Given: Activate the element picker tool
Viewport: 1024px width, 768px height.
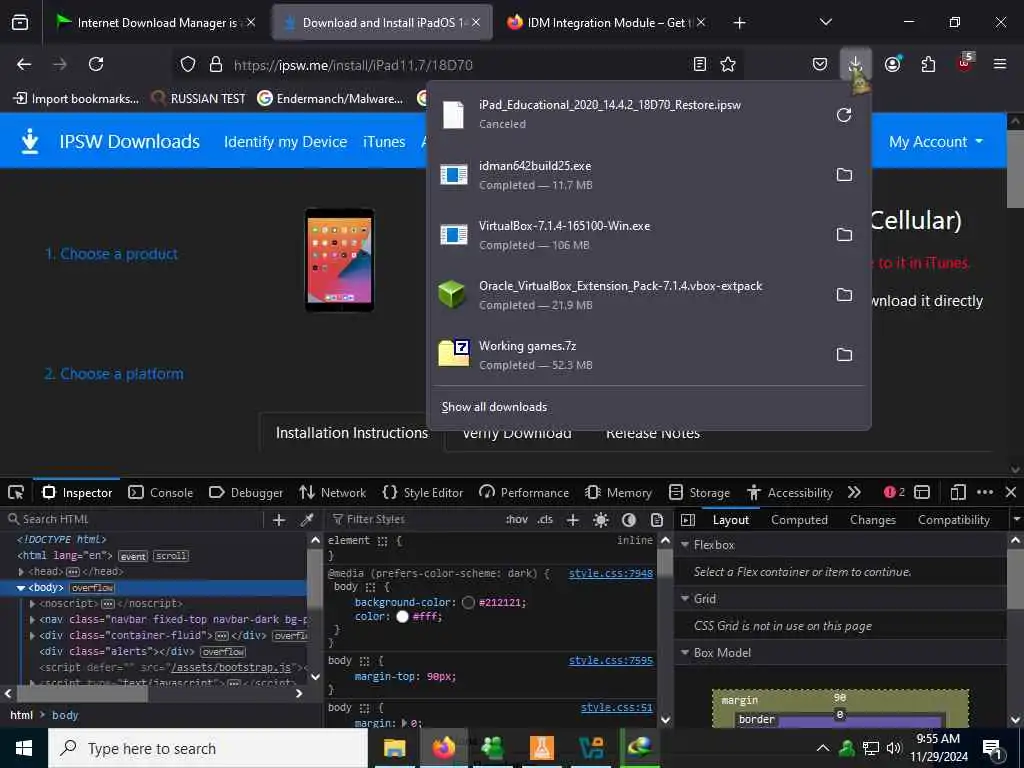Looking at the screenshot, I should click(x=16, y=492).
